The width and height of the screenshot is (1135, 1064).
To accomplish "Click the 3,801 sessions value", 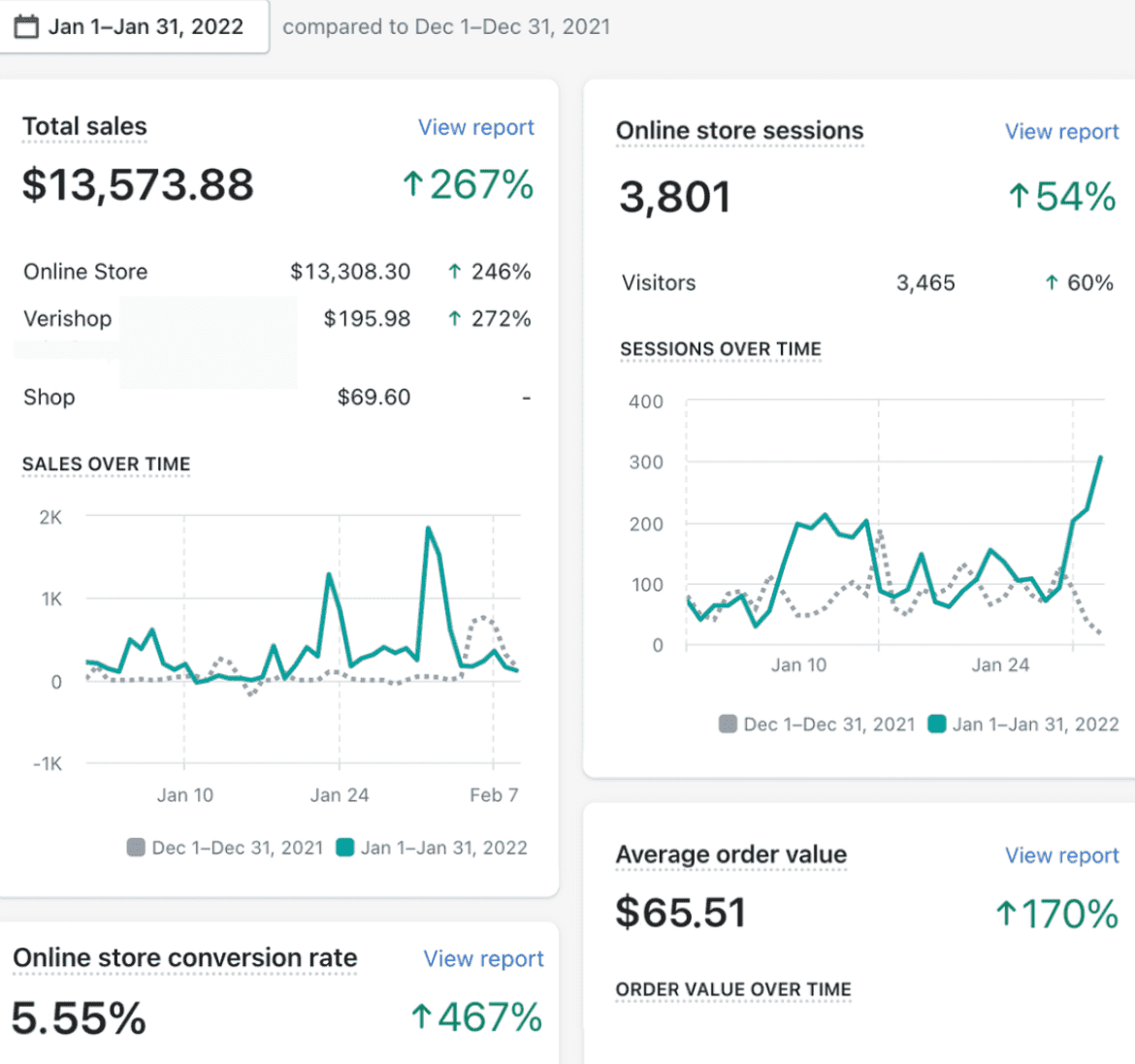I will point(674,197).
